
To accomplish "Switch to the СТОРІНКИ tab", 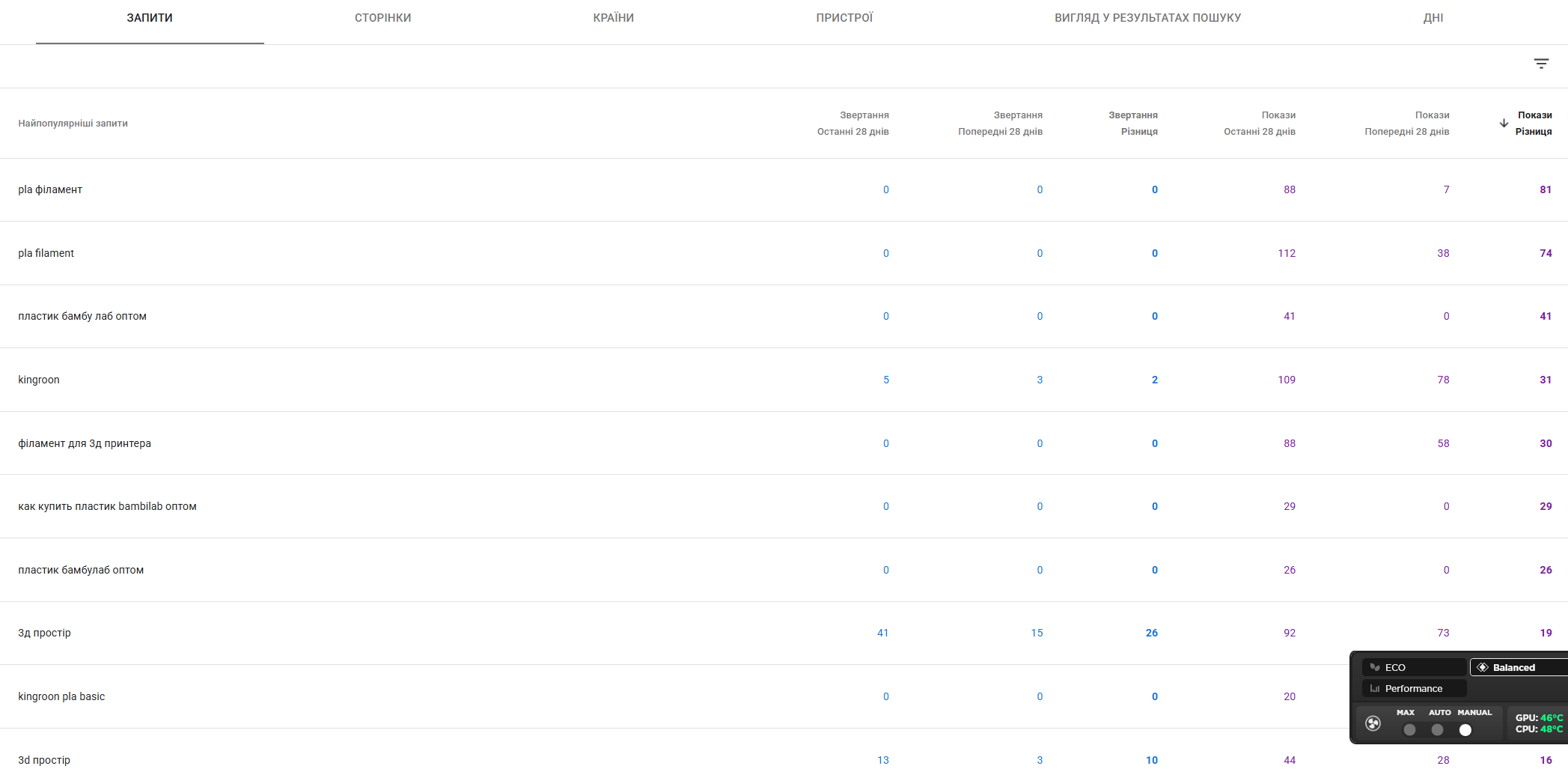I will tap(383, 18).
